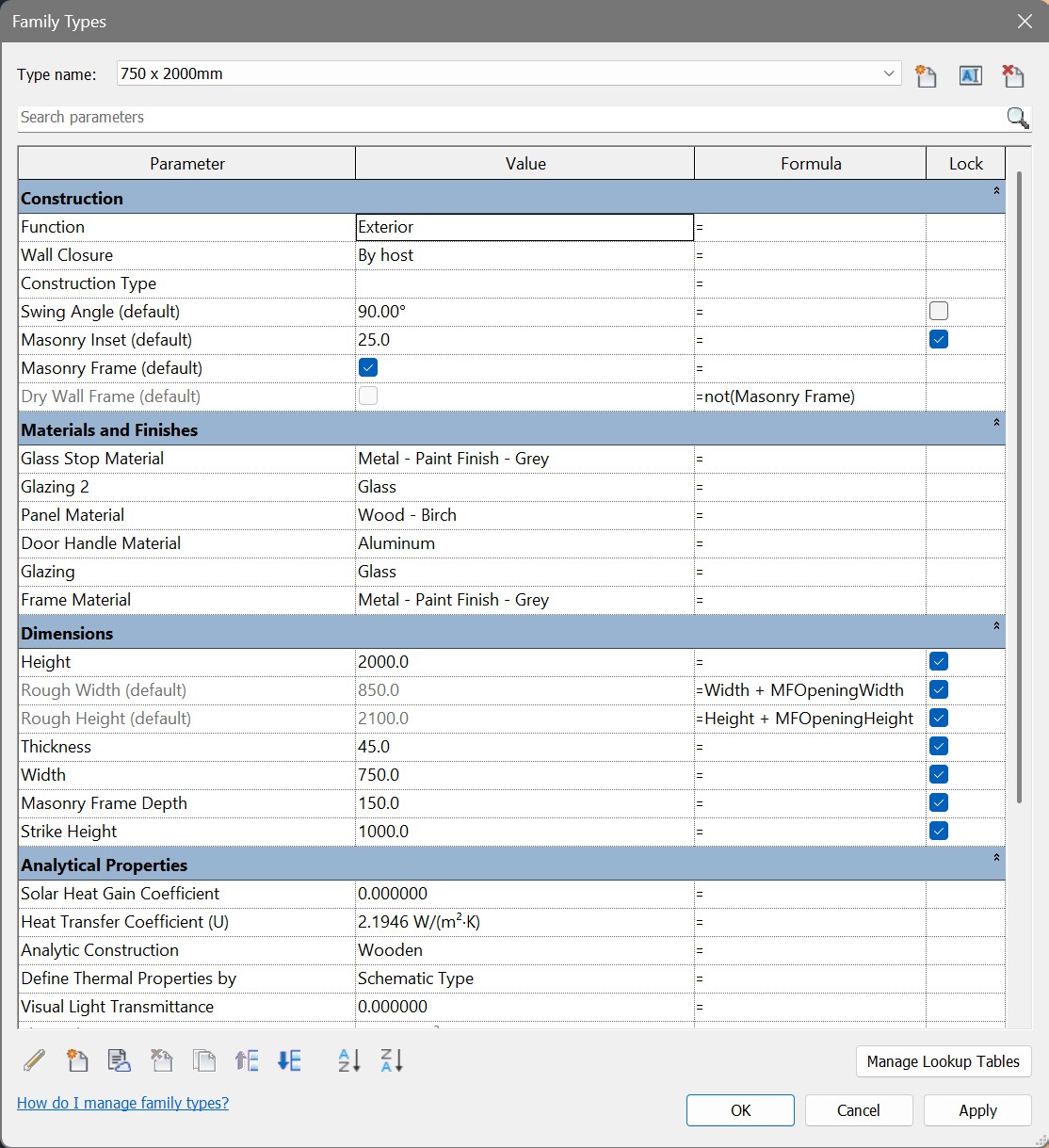Collapse the Materials and Finishes group
Screen dimensions: 1049x1148
pos(996,423)
